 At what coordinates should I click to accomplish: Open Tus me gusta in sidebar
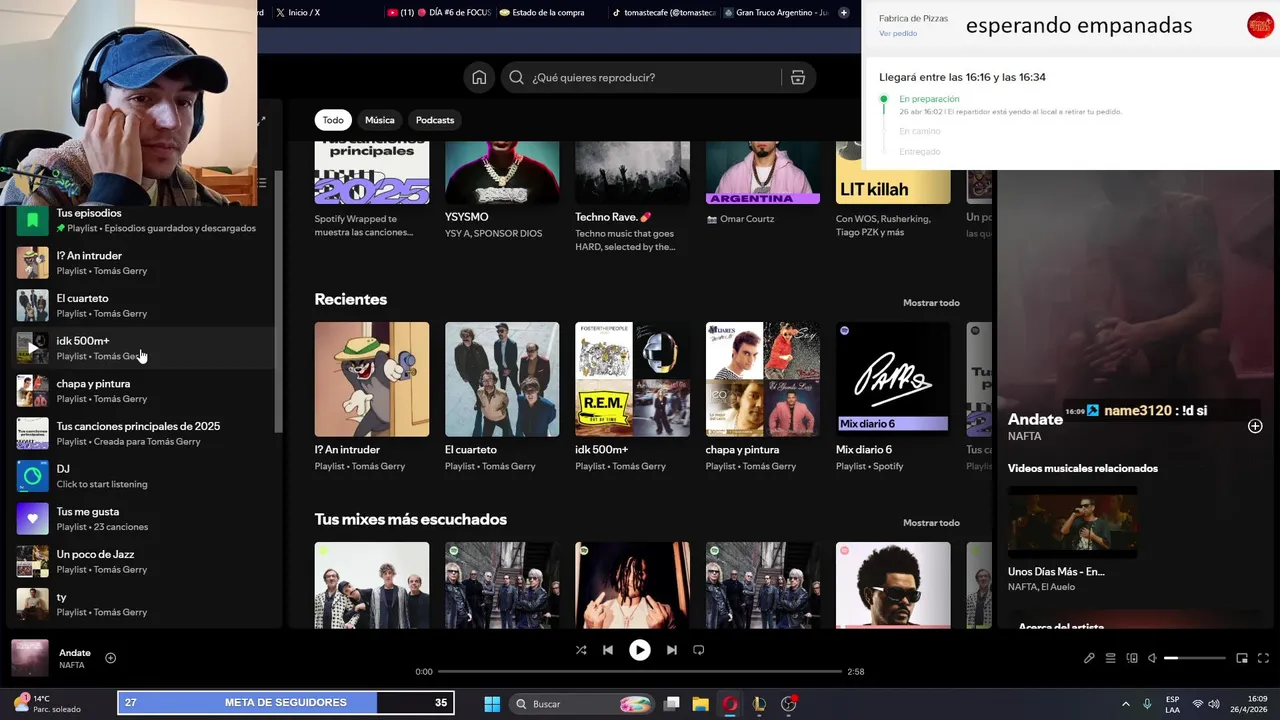pos(143,519)
